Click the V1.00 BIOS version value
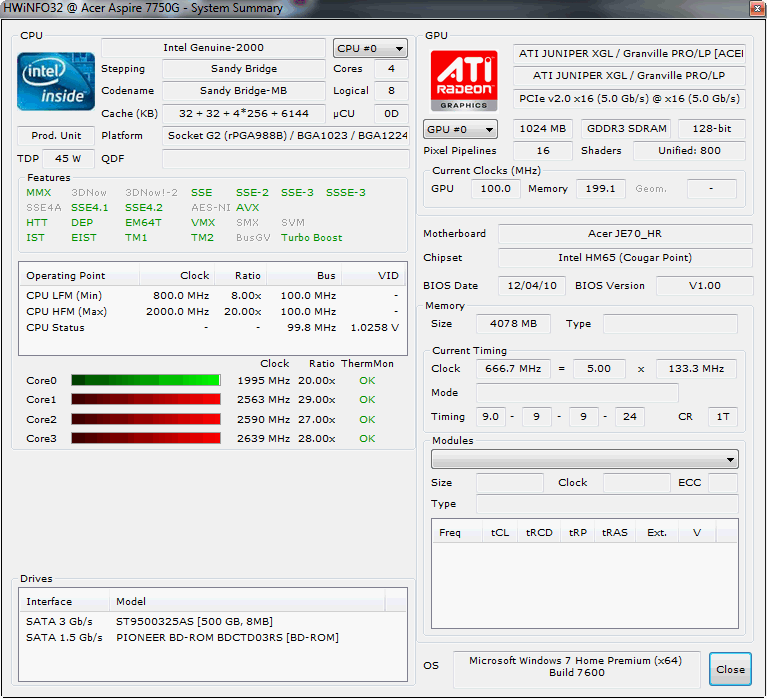 click(704, 286)
